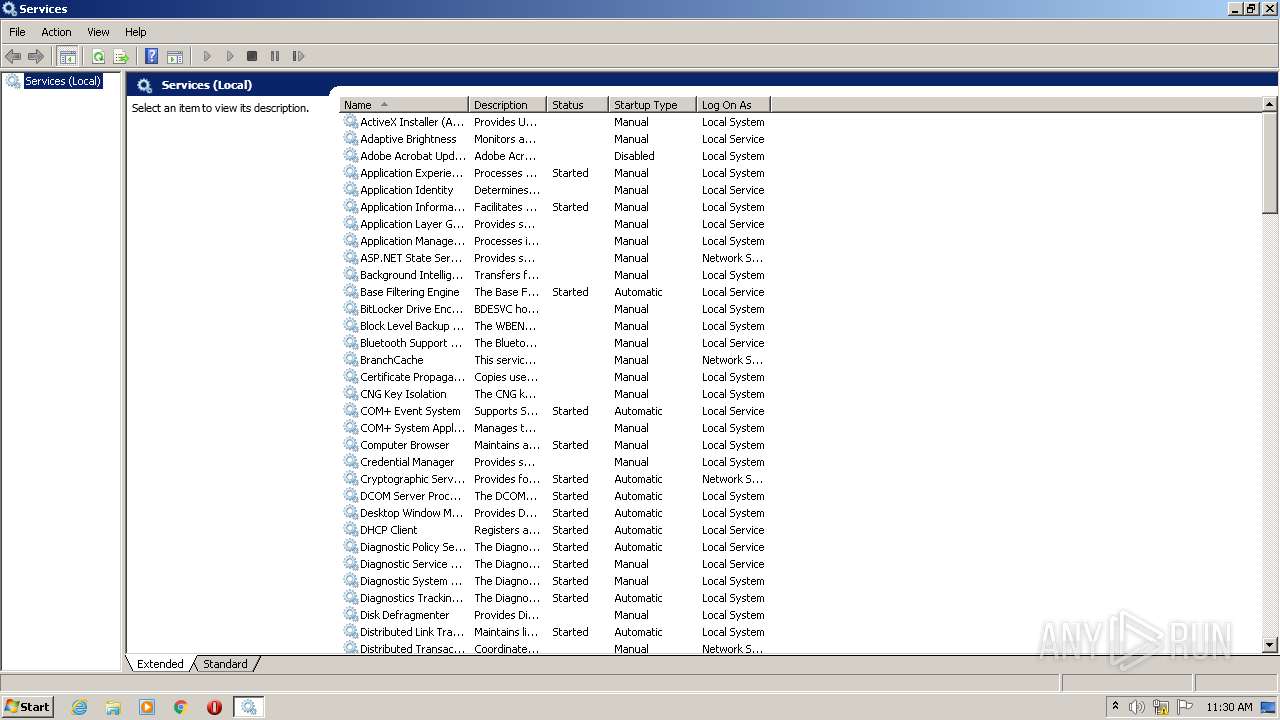This screenshot has width=1280, height=720.
Task: Click the vertical scrollbar thumb
Action: 1270,163
